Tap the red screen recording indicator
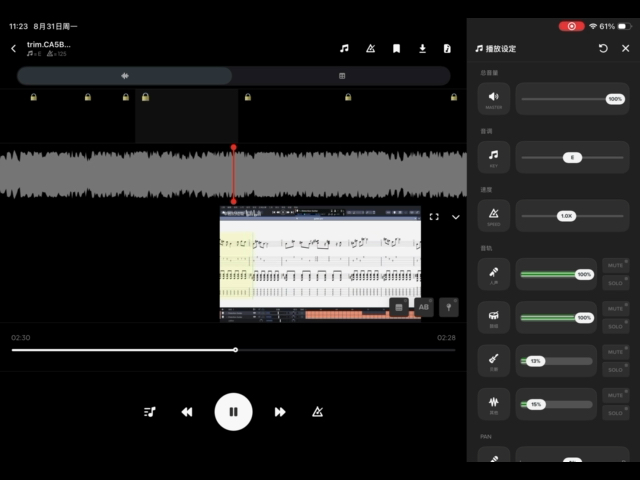The image size is (640, 480). click(x=571, y=26)
